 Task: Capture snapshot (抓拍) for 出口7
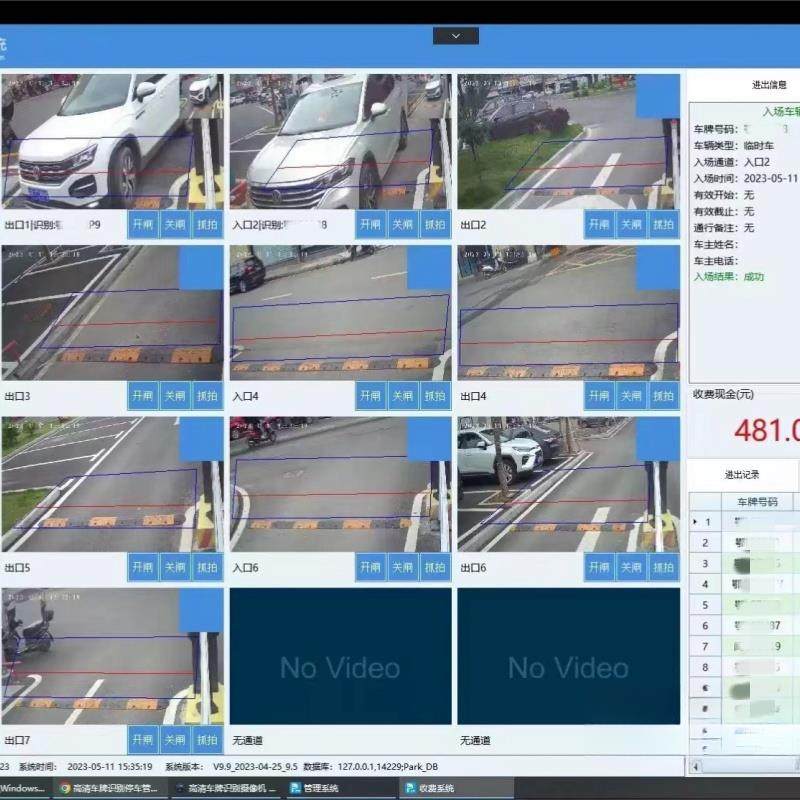point(207,740)
